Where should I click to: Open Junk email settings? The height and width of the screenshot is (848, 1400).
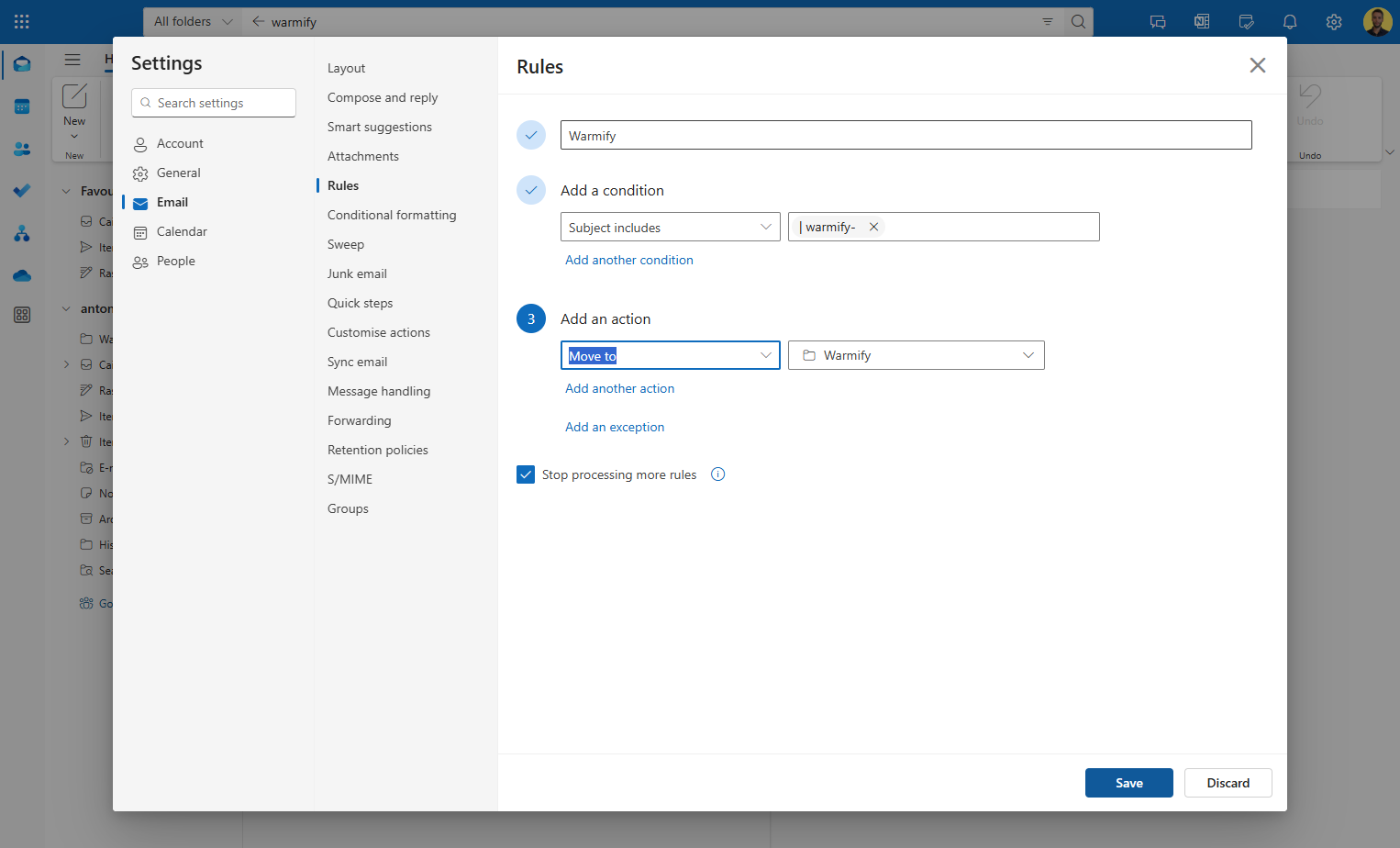pos(357,273)
